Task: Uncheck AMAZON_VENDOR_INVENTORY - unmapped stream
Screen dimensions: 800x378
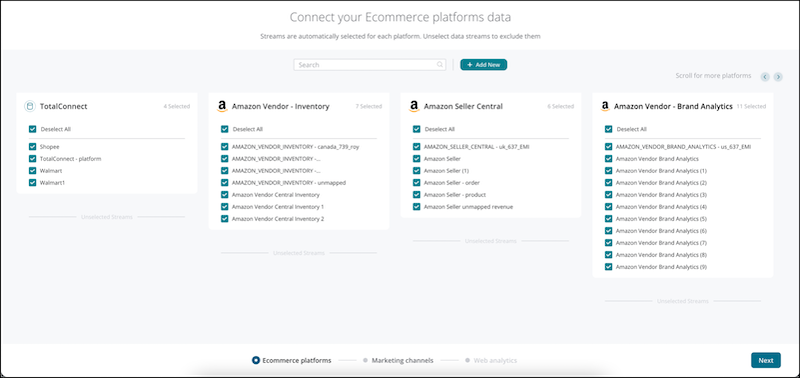Action: coord(224,183)
